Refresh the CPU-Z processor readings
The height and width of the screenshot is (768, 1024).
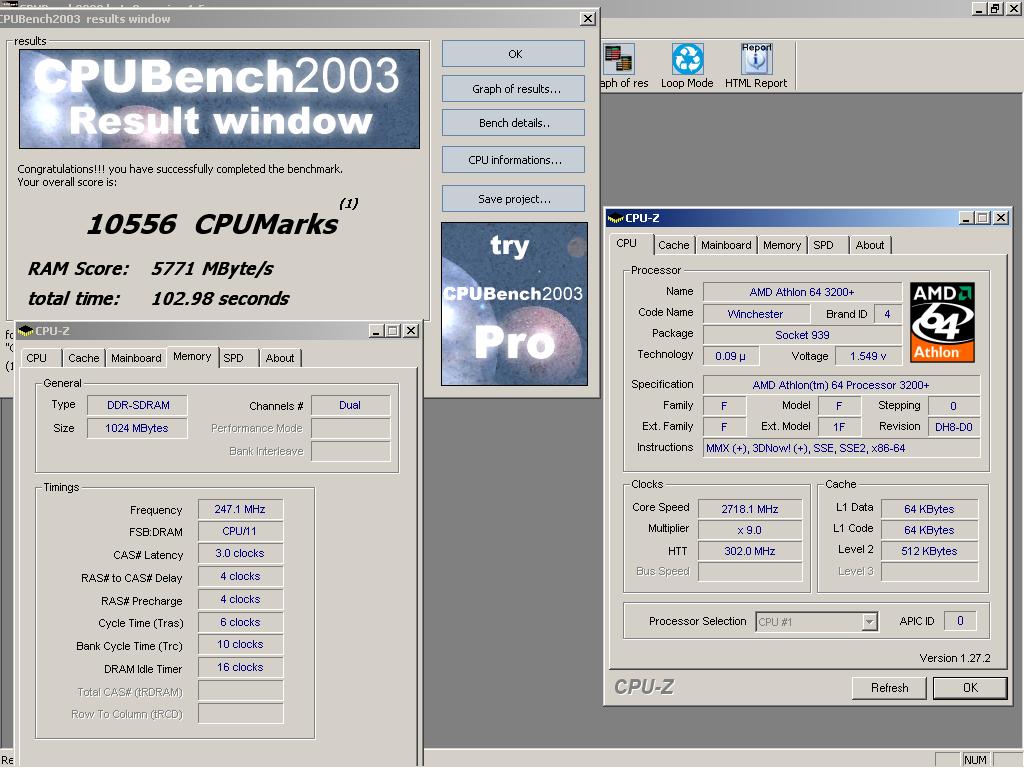pos(889,688)
